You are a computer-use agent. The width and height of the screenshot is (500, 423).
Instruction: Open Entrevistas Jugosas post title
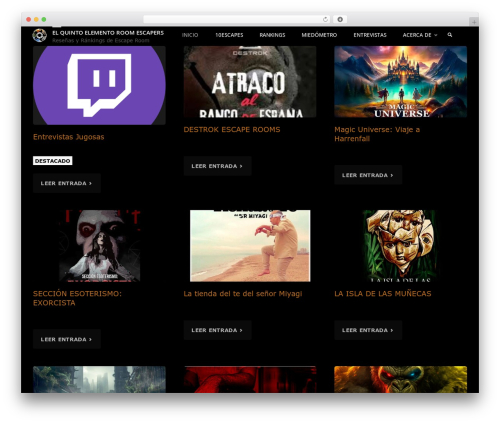click(69, 137)
